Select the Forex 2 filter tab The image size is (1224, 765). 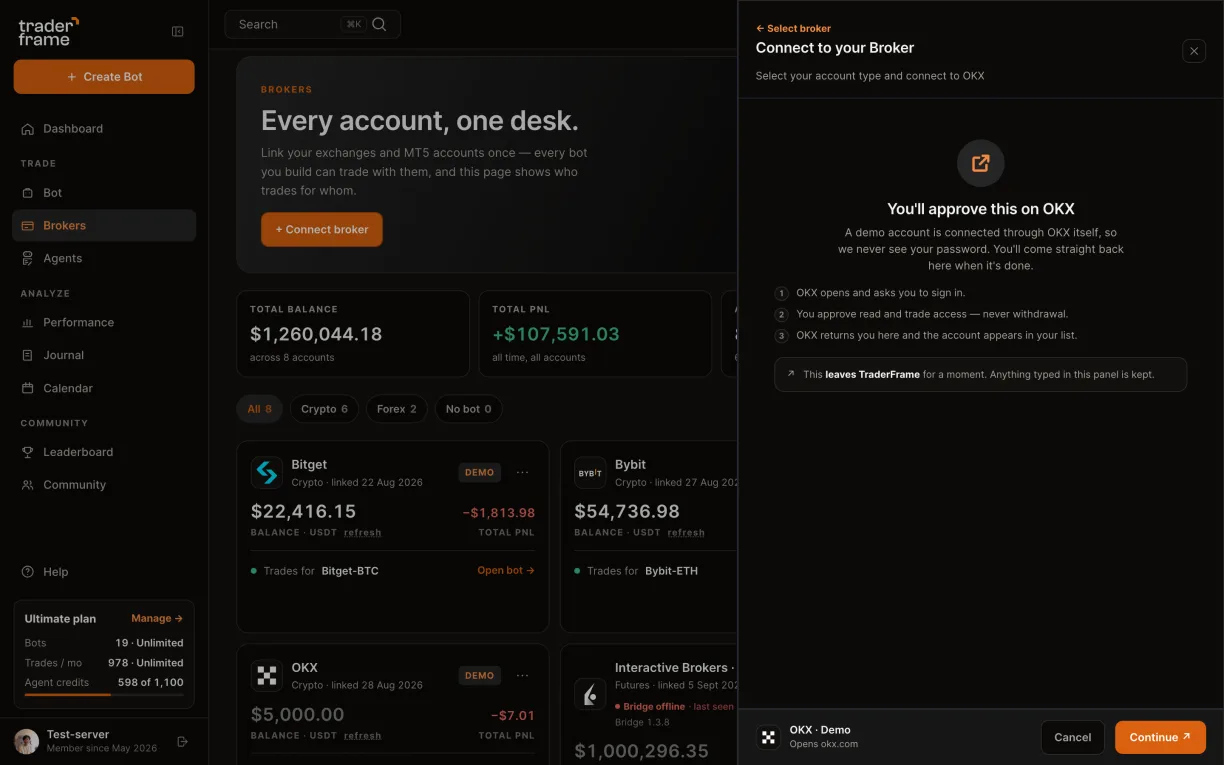tap(397, 409)
